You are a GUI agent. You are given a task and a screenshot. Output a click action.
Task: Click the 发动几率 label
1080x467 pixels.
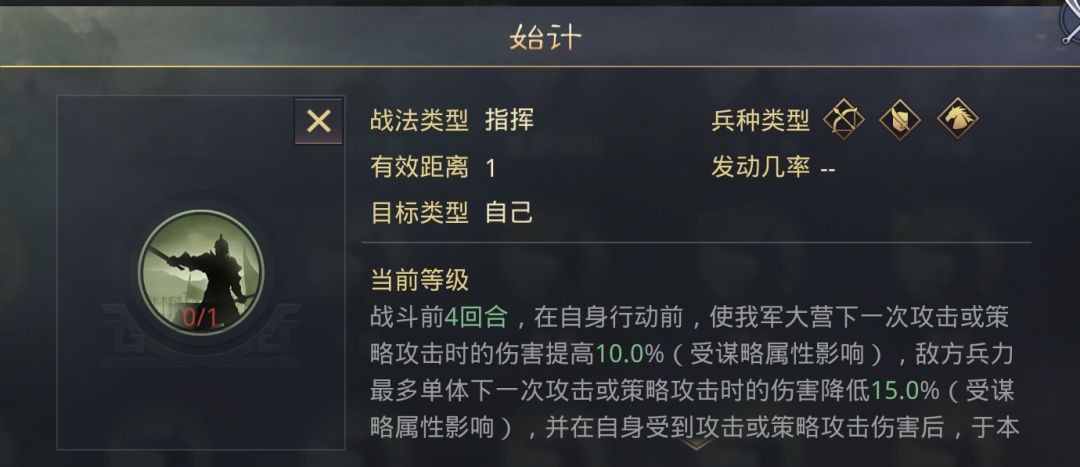pos(760,167)
